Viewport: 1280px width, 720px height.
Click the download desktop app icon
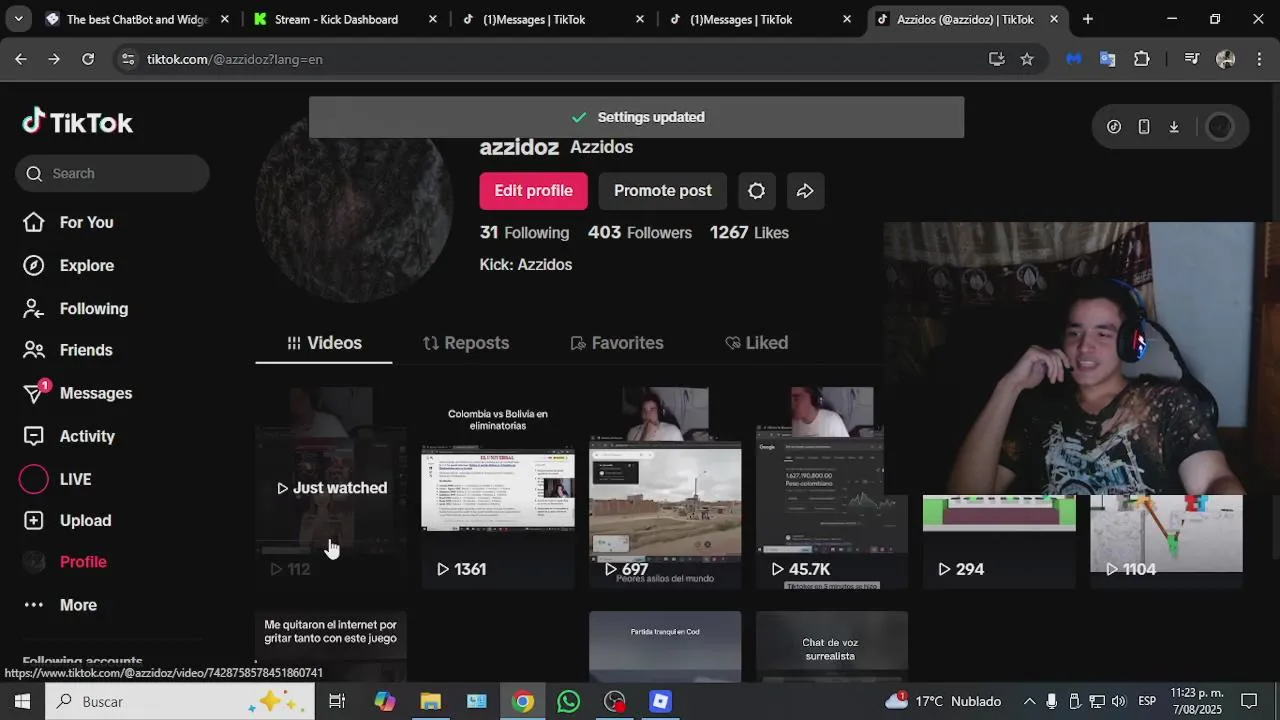tap(1174, 127)
